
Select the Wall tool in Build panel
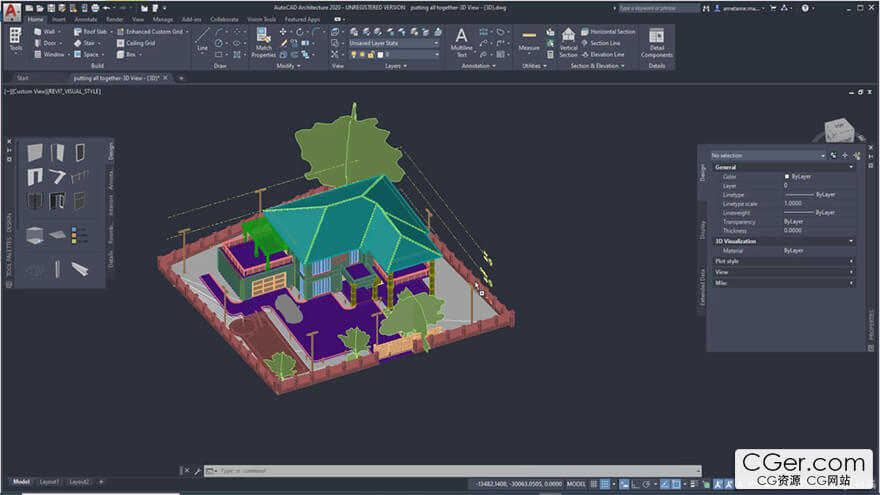click(x=47, y=31)
